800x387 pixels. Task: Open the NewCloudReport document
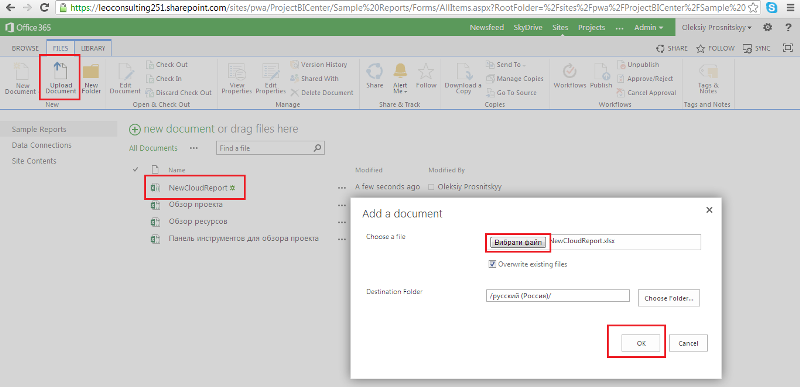[198, 188]
